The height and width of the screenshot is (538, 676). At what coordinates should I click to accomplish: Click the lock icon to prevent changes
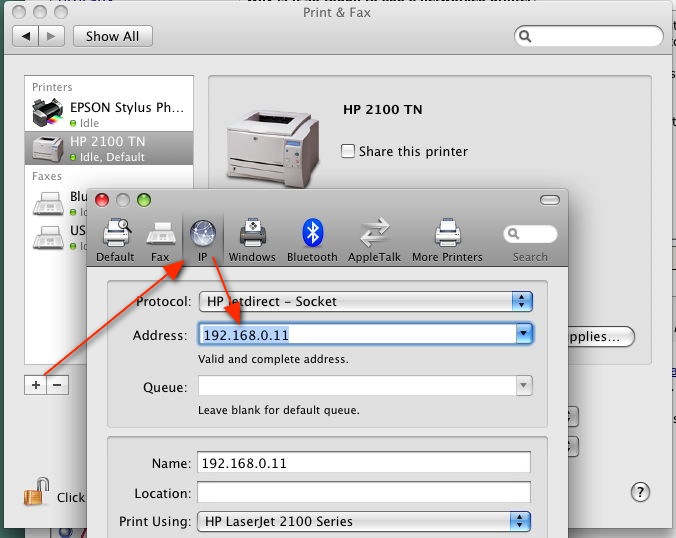pyautogui.click(x=36, y=491)
